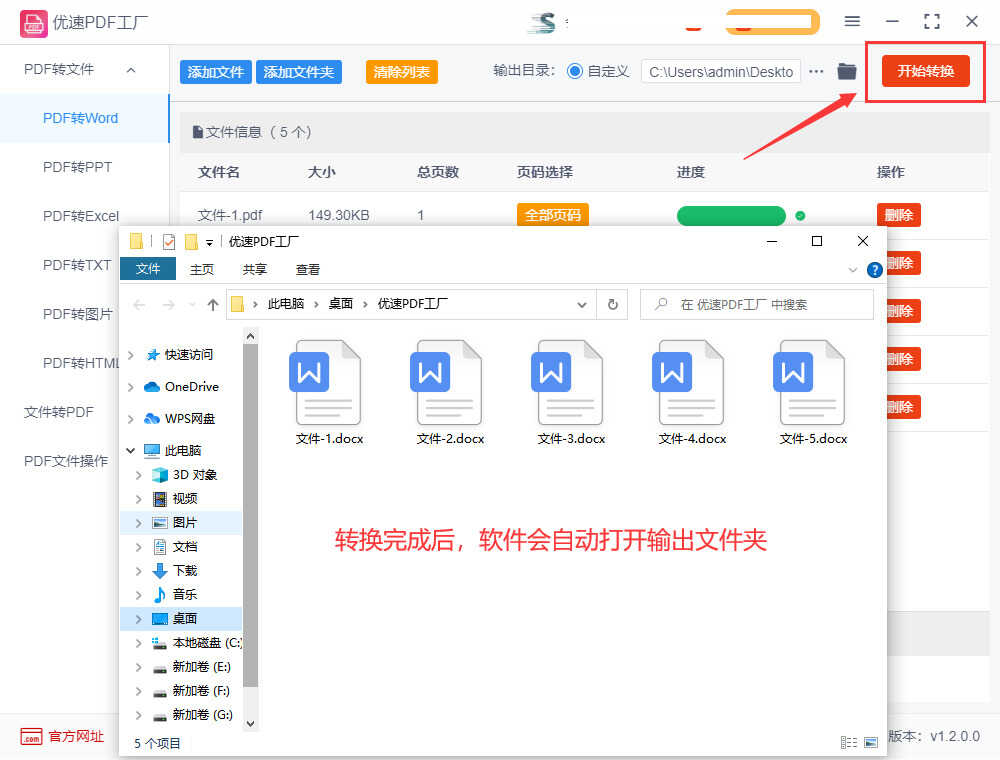The width and height of the screenshot is (1000, 760).
Task: Open file 文件-1.docx in the explorer
Action: coord(329,391)
